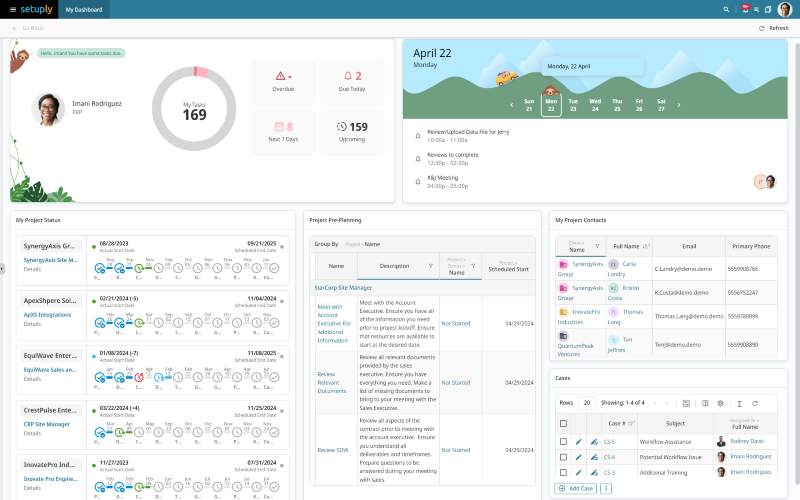Image resolution: width=800 pixels, height=500 pixels.
Task: Click the sigma aggregate icon in Cases
Action: pos(739,403)
